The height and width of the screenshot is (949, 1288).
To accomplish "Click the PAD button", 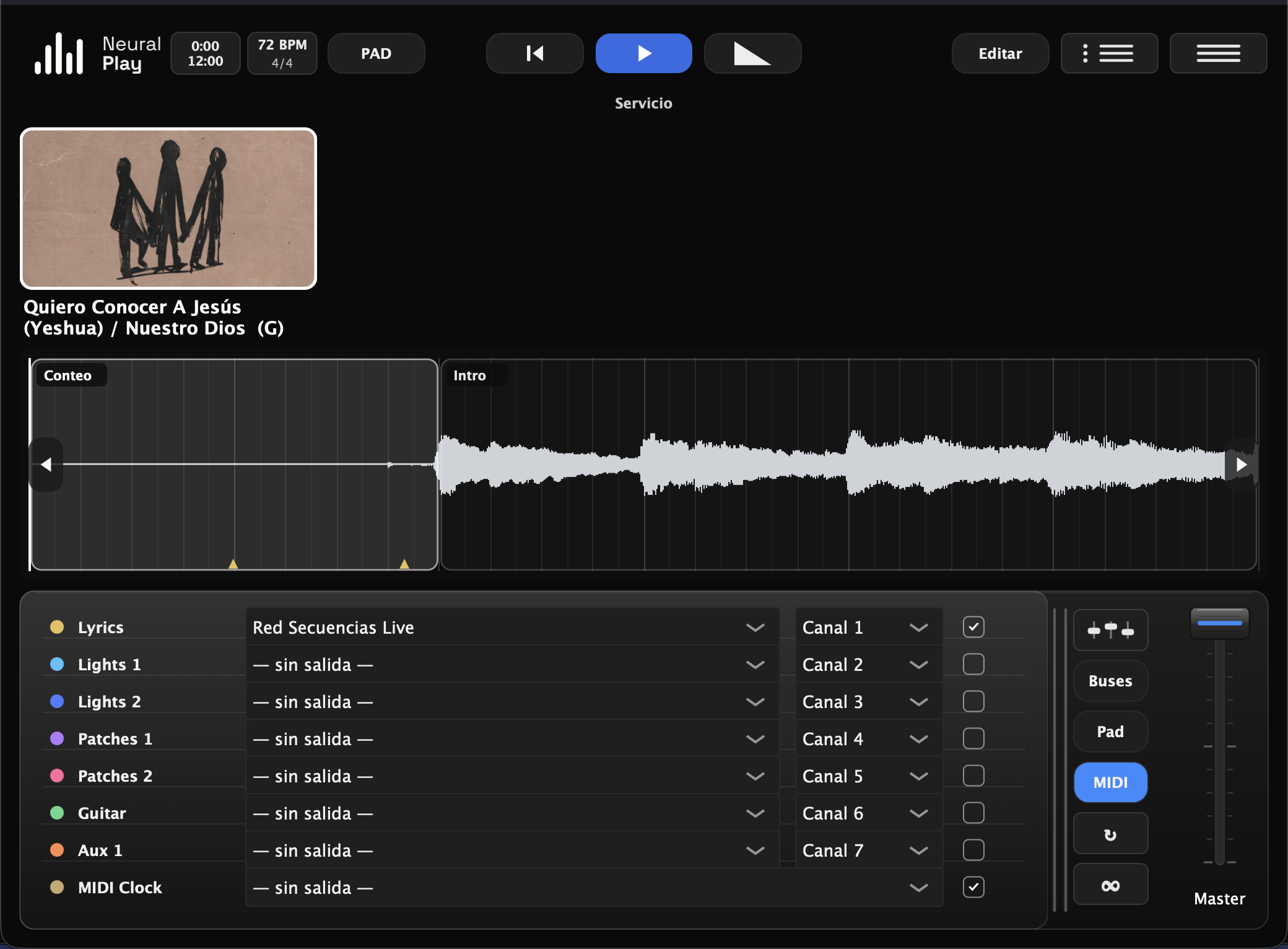I will coord(376,53).
